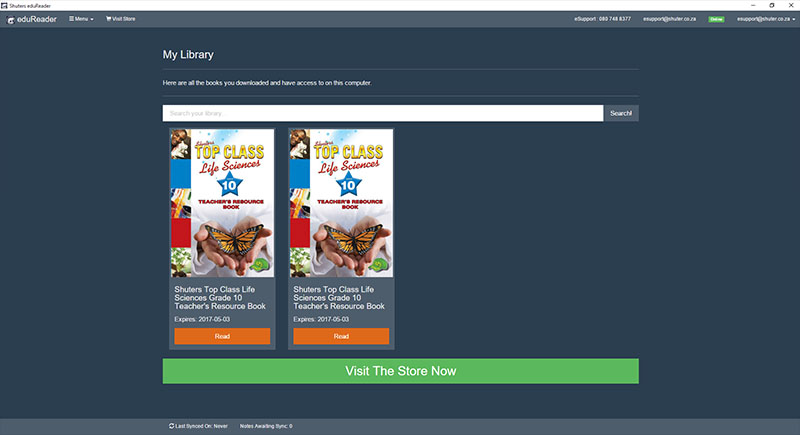Viewport: 800px width, 435px height.
Task: Focus the Search your library field
Action: [x=383, y=113]
